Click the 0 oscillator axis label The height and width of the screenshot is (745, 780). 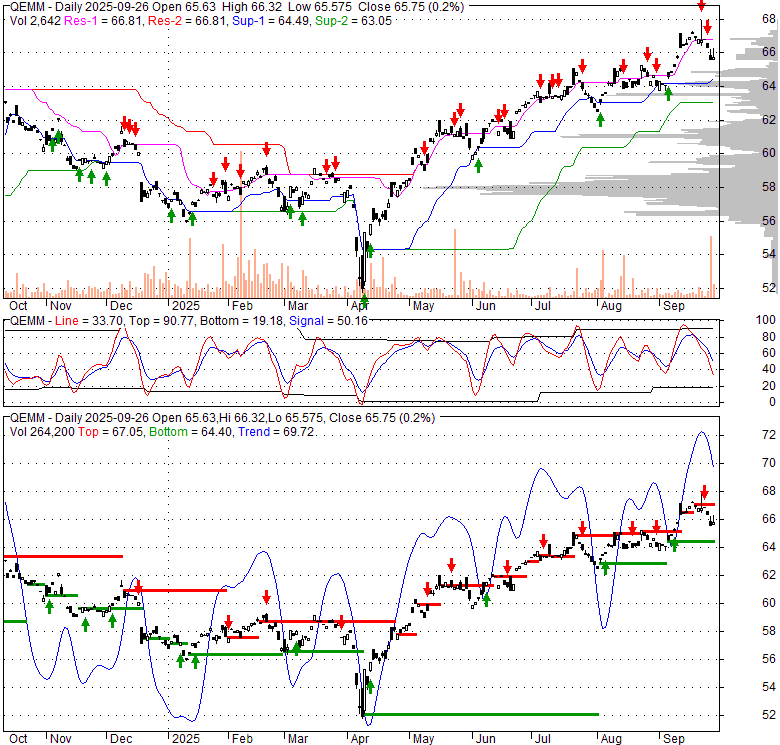point(772,401)
